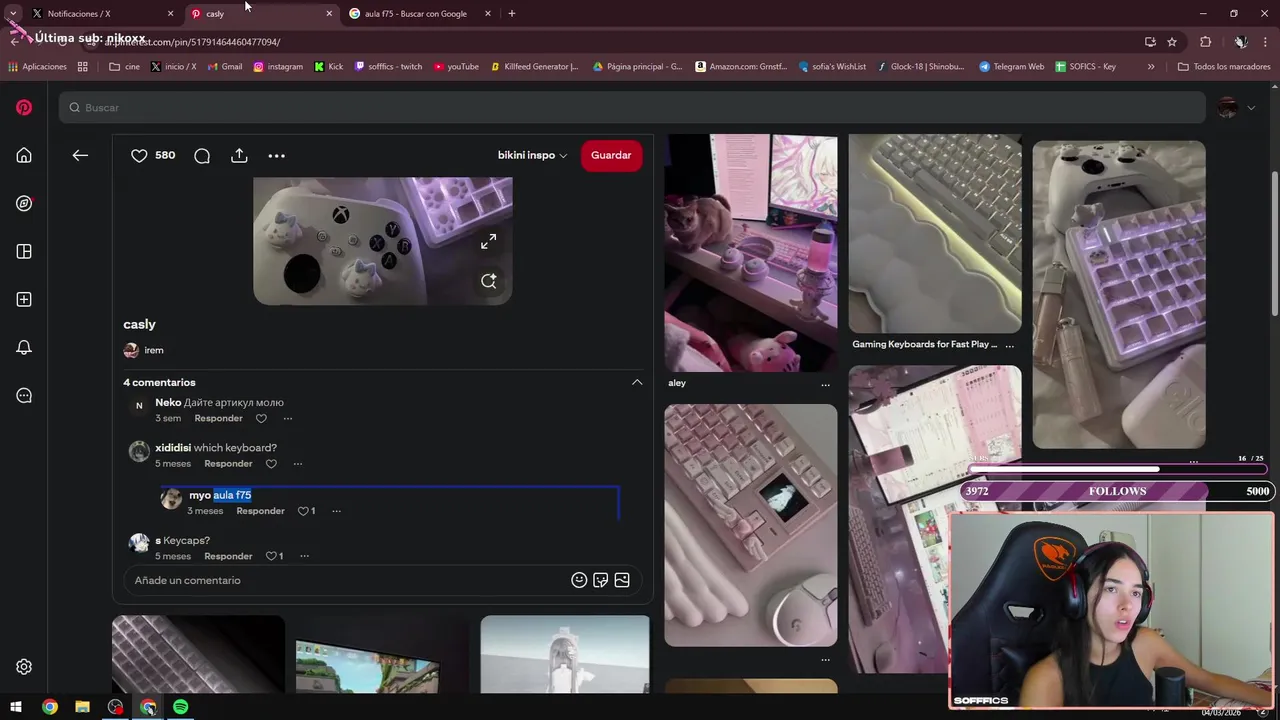Open messages chat icon in sidebar
Image resolution: width=1280 pixels, height=720 pixels.
(24, 395)
